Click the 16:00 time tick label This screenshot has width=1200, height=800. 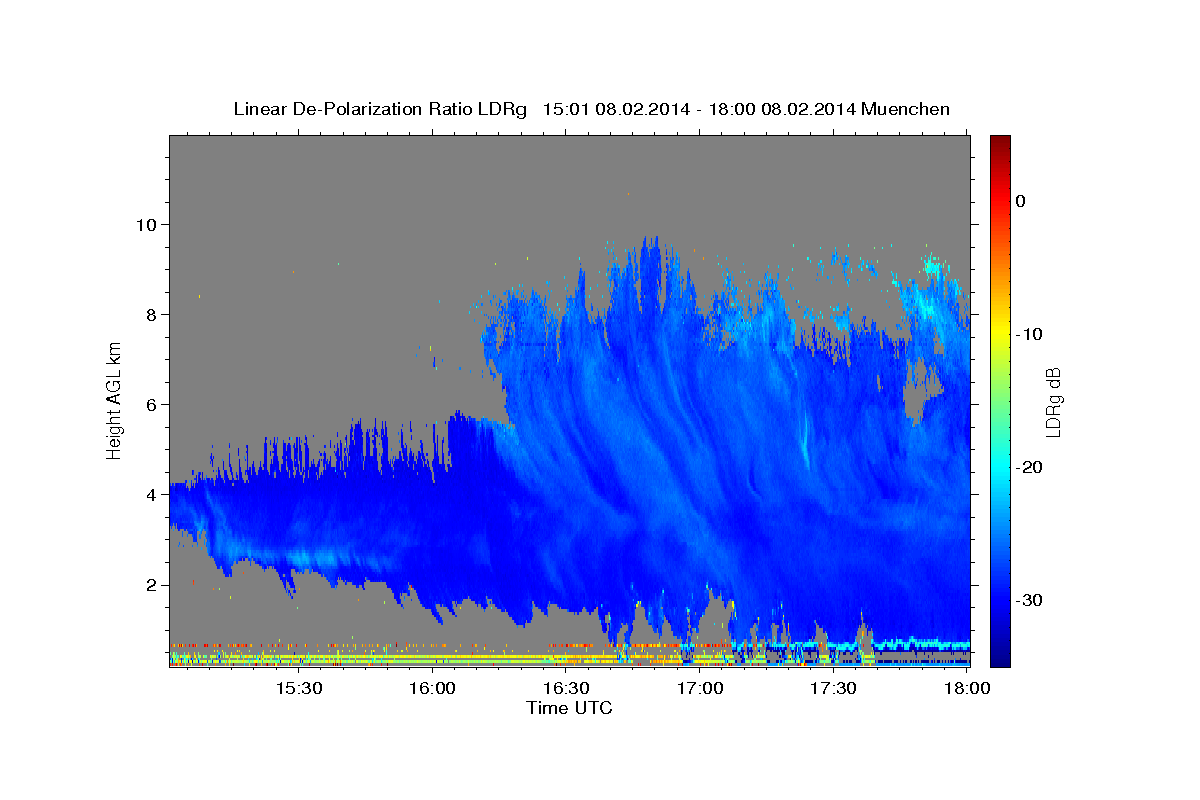coord(433,689)
